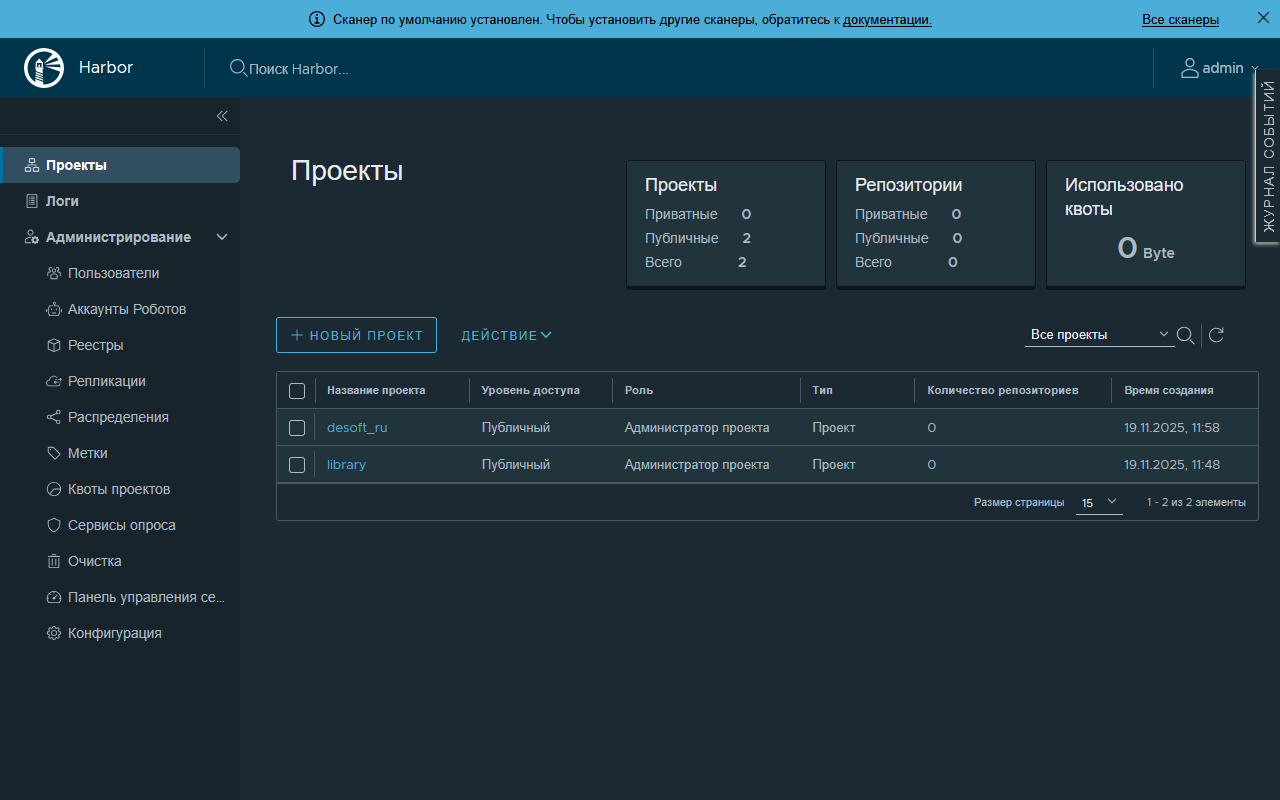Click the Users icon in sidebar

(x=54, y=273)
